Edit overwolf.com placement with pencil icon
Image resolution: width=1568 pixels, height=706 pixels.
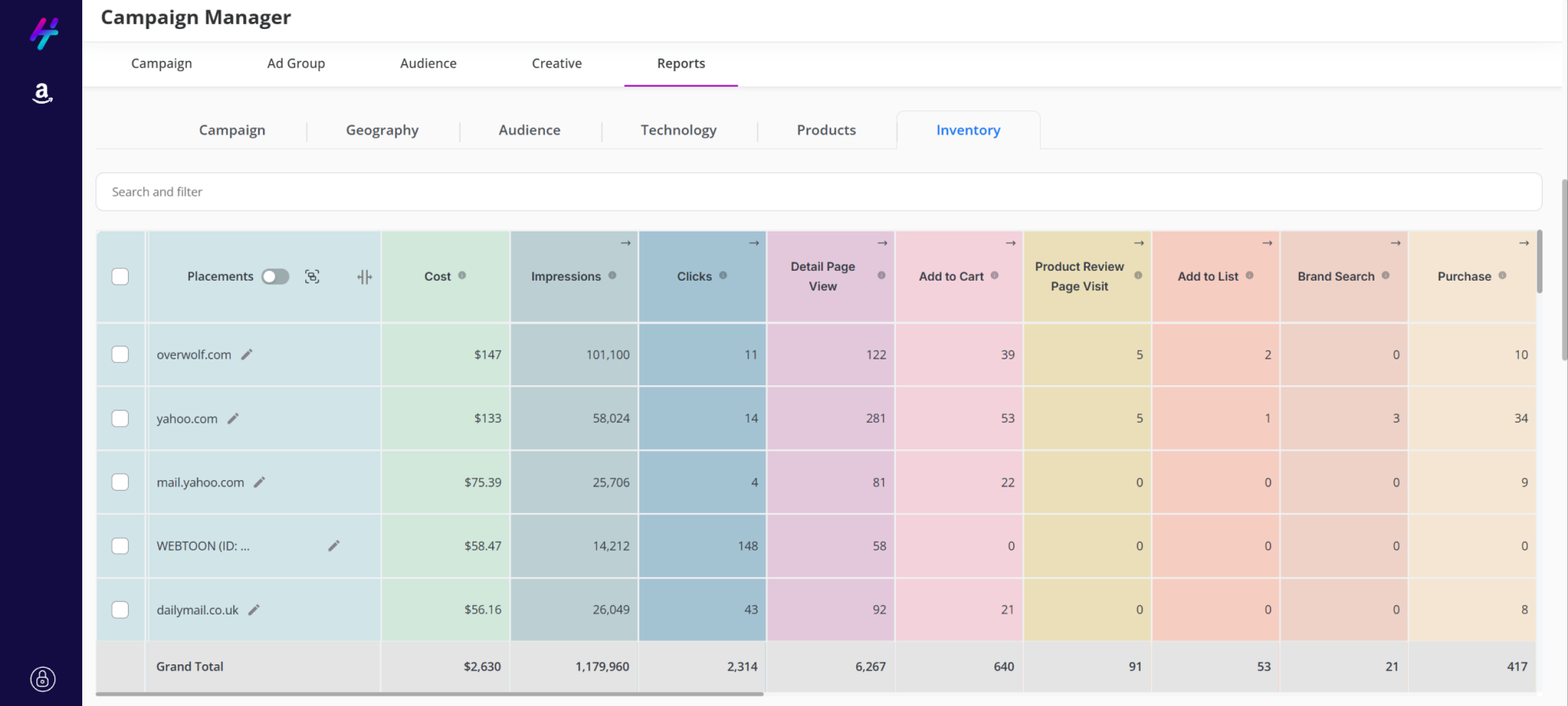pos(247,355)
